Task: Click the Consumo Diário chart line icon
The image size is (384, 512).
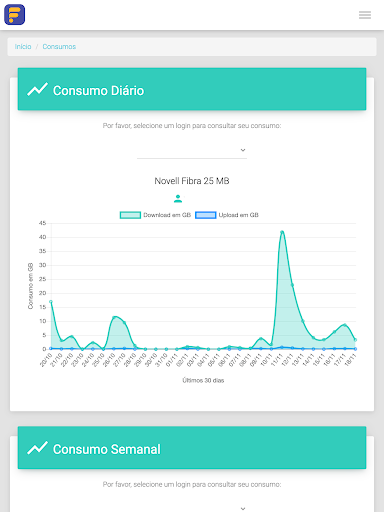Action: coord(37,89)
